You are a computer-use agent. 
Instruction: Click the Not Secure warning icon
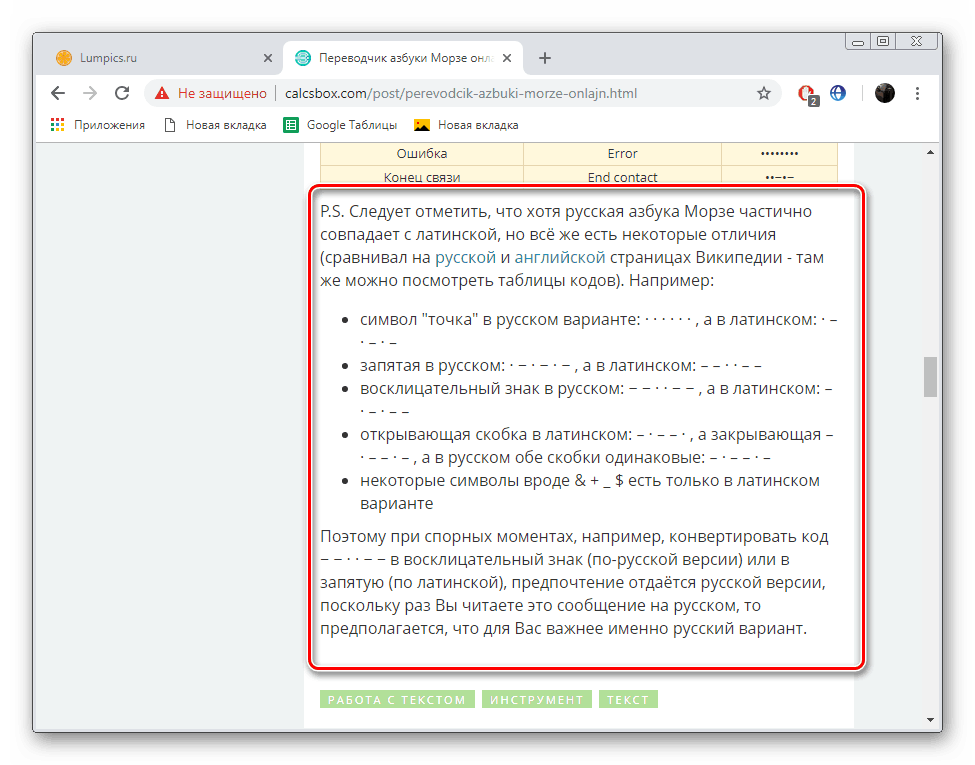click(x=162, y=94)
